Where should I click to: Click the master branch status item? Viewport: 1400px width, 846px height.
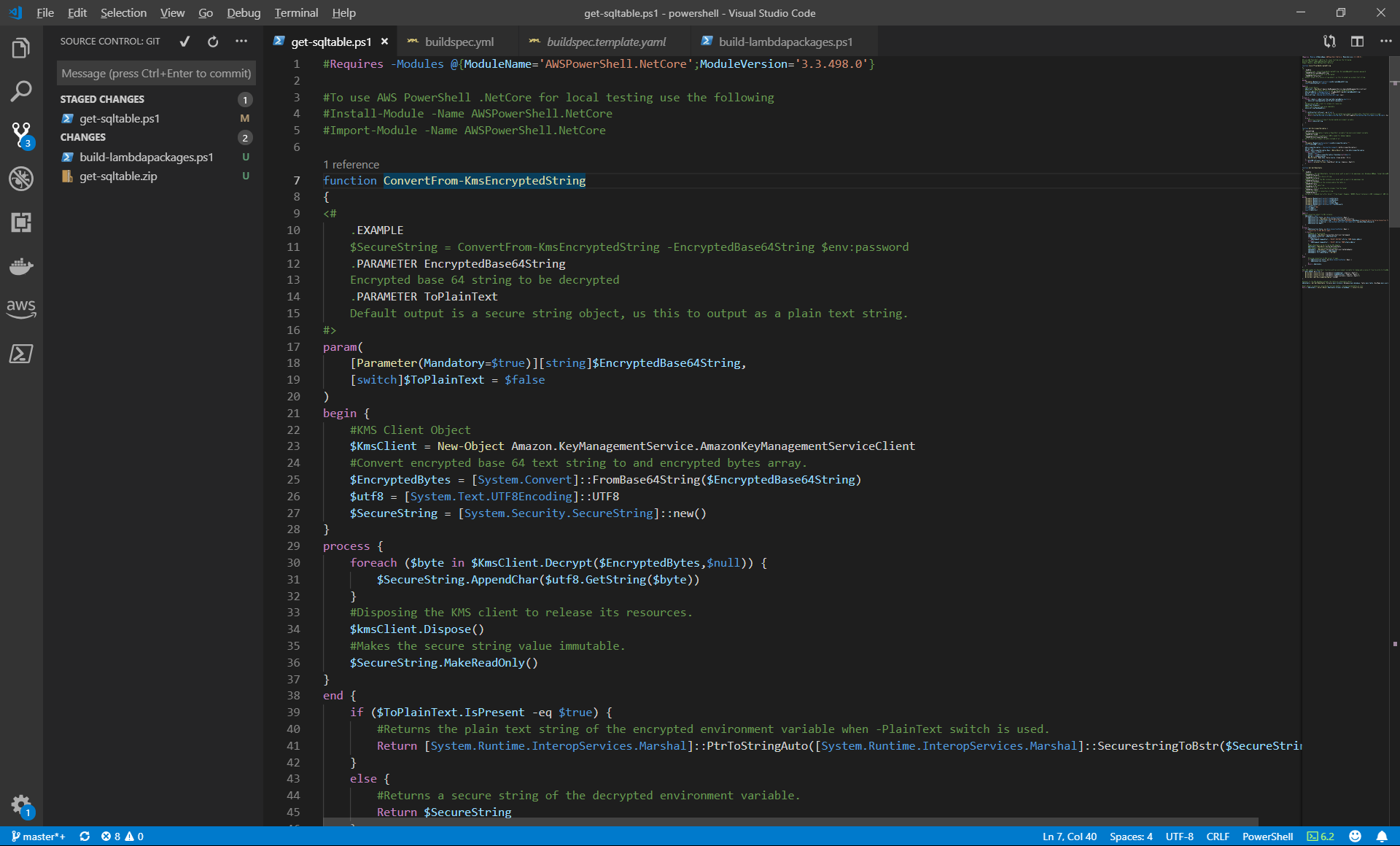pyautogui.click(x=39, y=837)
